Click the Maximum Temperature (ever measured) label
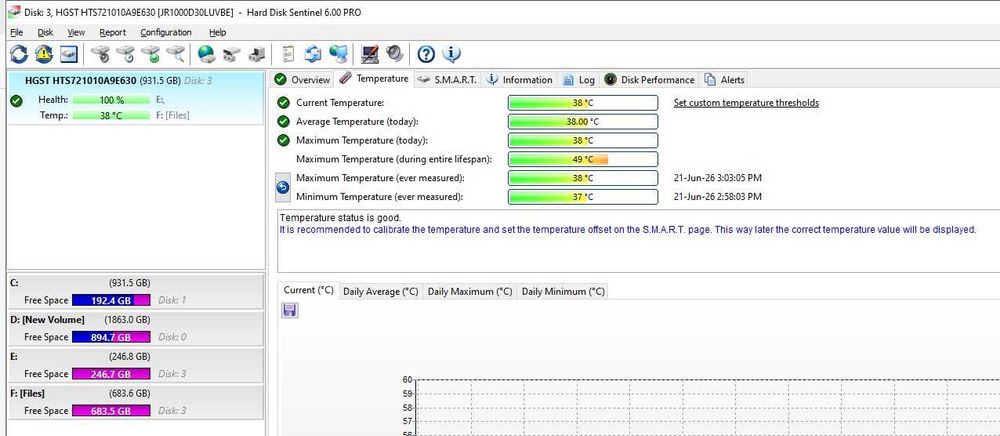This screenshot has width=1000, height=436. [380, 178]
